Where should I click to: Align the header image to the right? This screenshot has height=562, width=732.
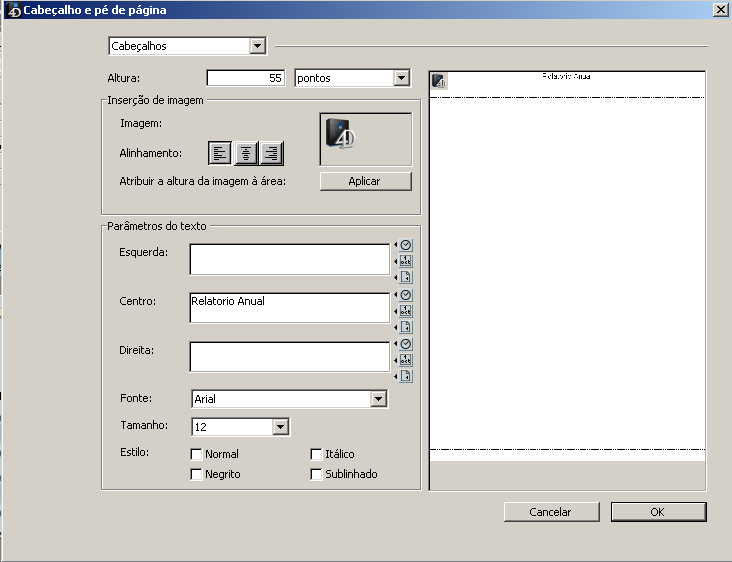click(272, 153)
